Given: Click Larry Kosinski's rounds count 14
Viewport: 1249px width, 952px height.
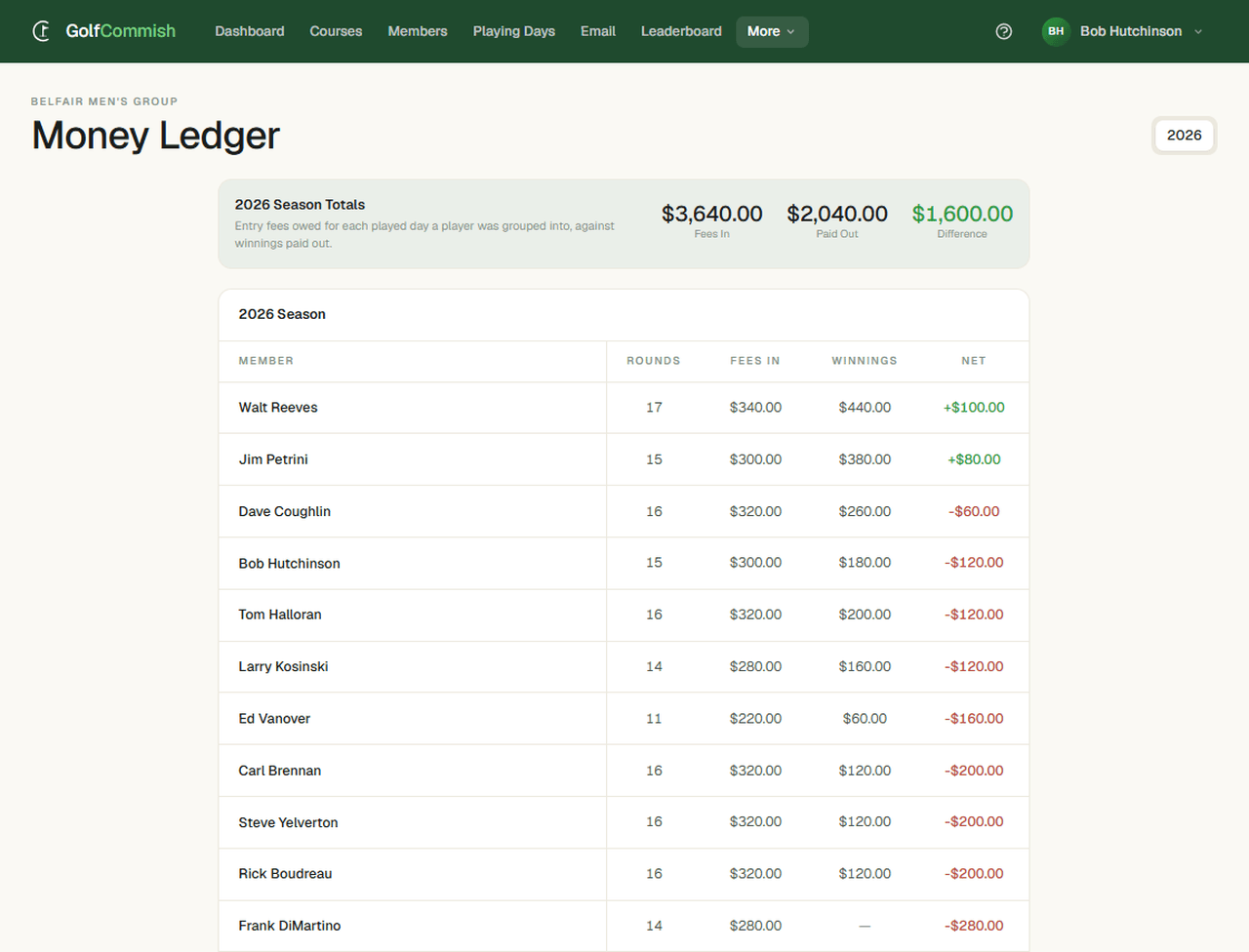Looking at the screenshot, I should [x=654, y=666].
